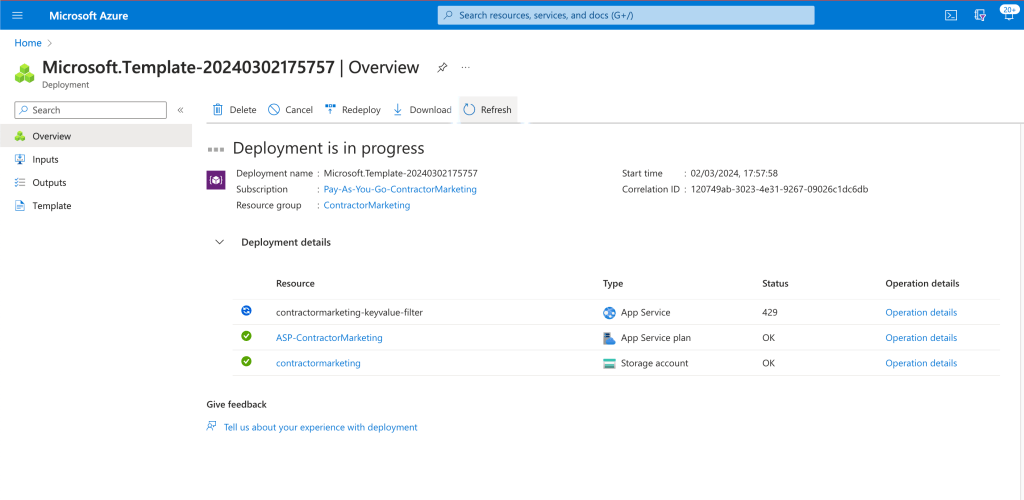Open ContractorMarketing resource group link

tap(367, 205)
